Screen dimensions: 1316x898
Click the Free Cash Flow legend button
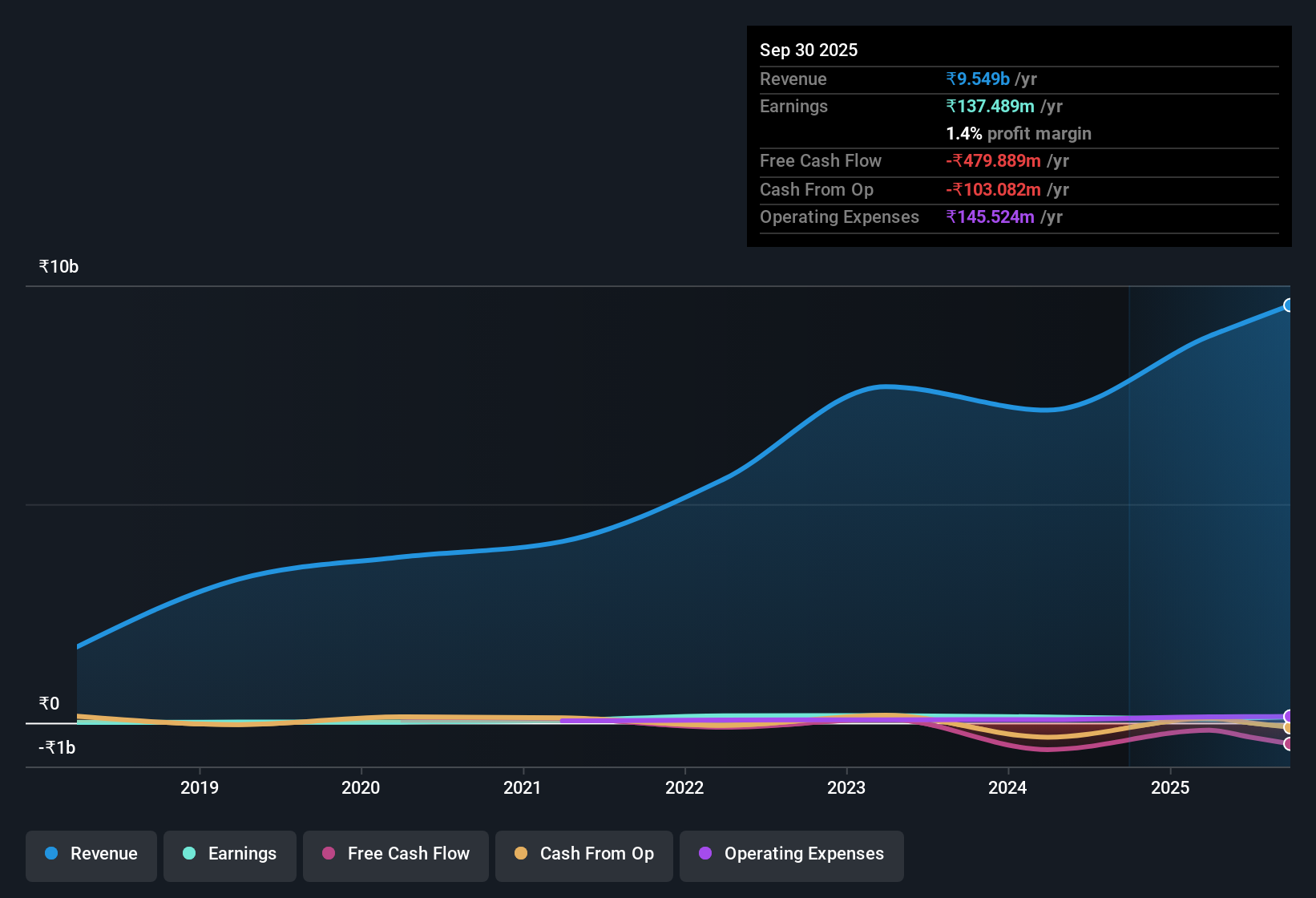(395, 854)
